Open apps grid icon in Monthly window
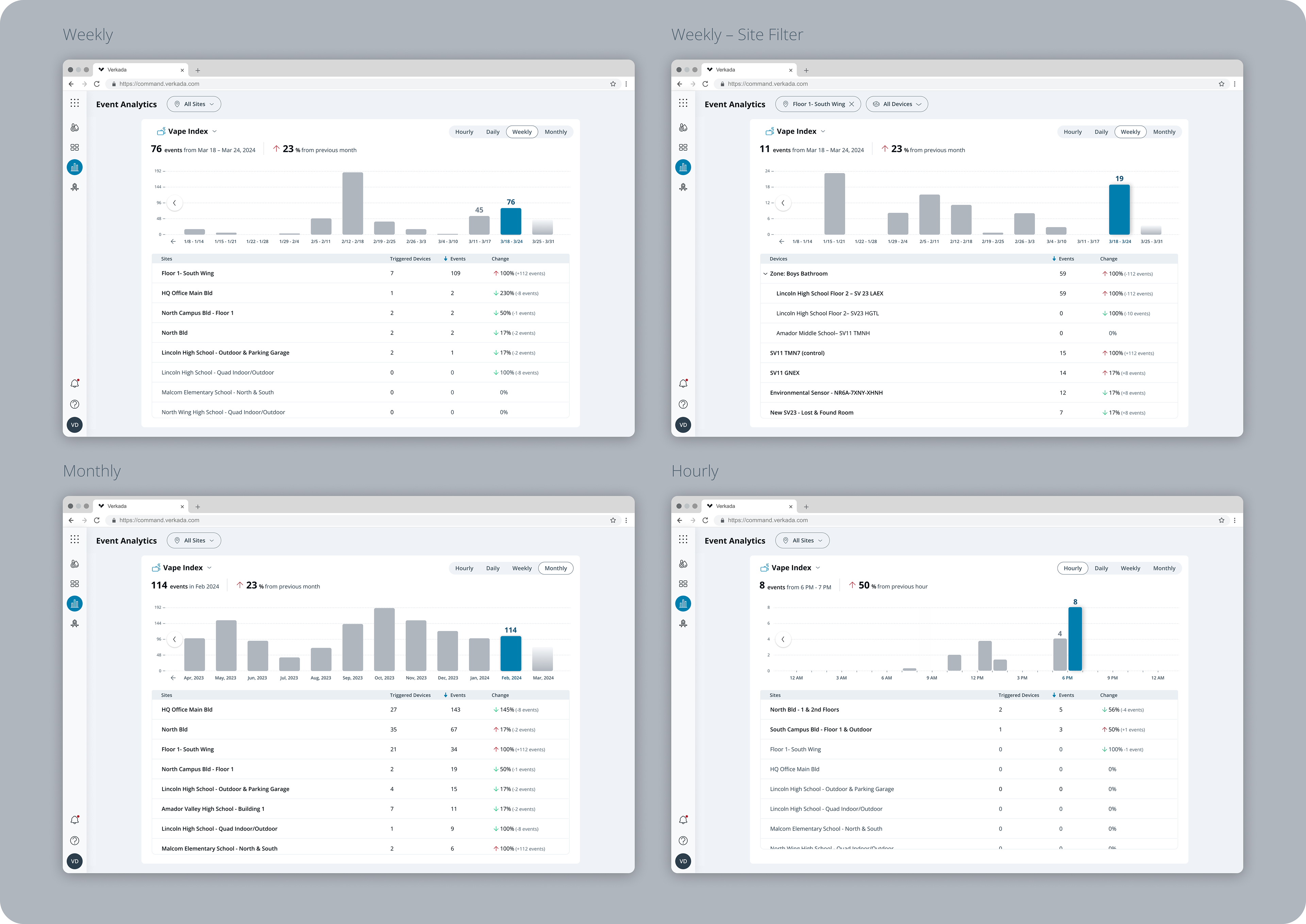This screenshot has height=924, width=1306. (74, 540)
